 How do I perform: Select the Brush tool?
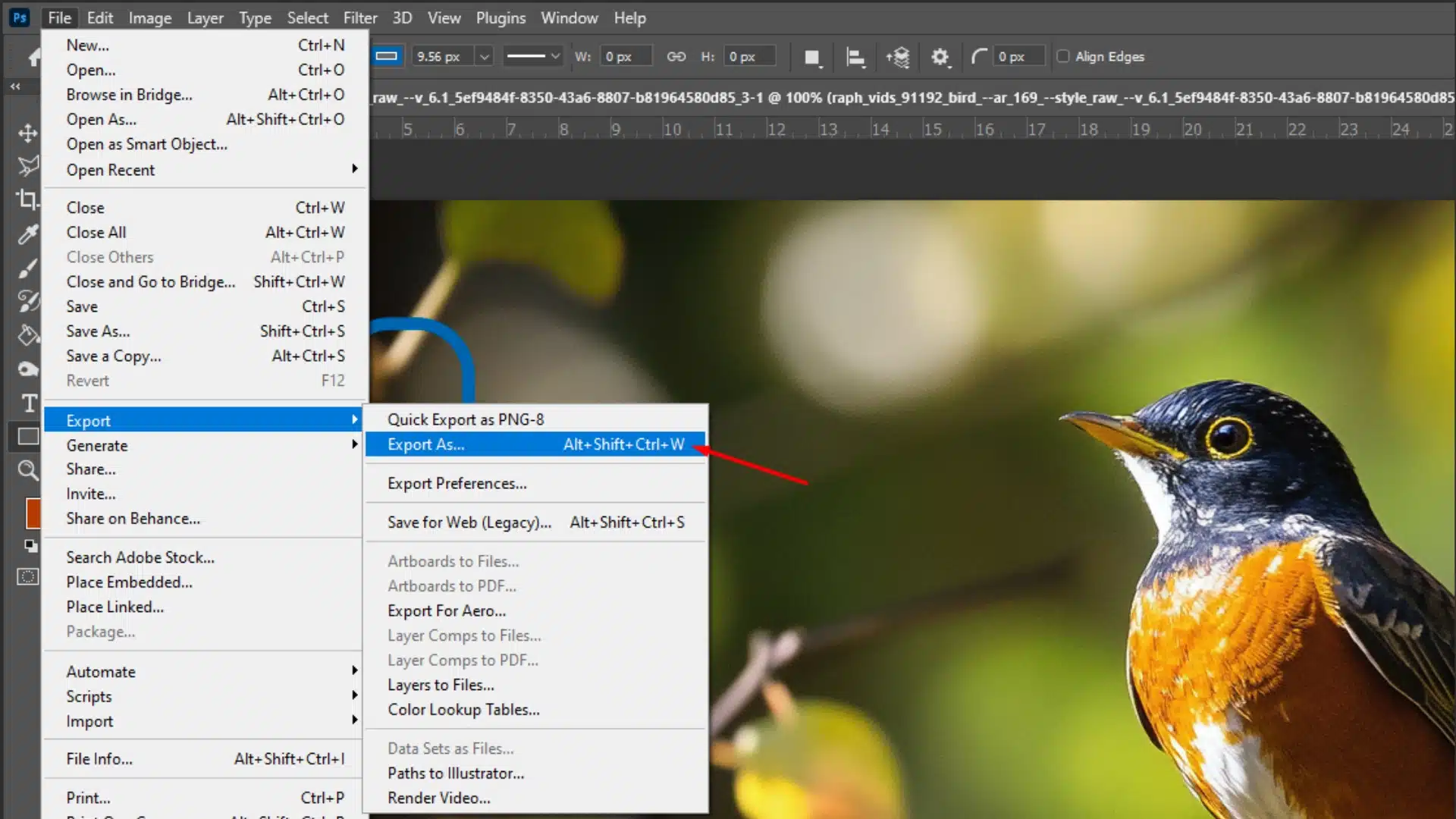click(28, 268)
